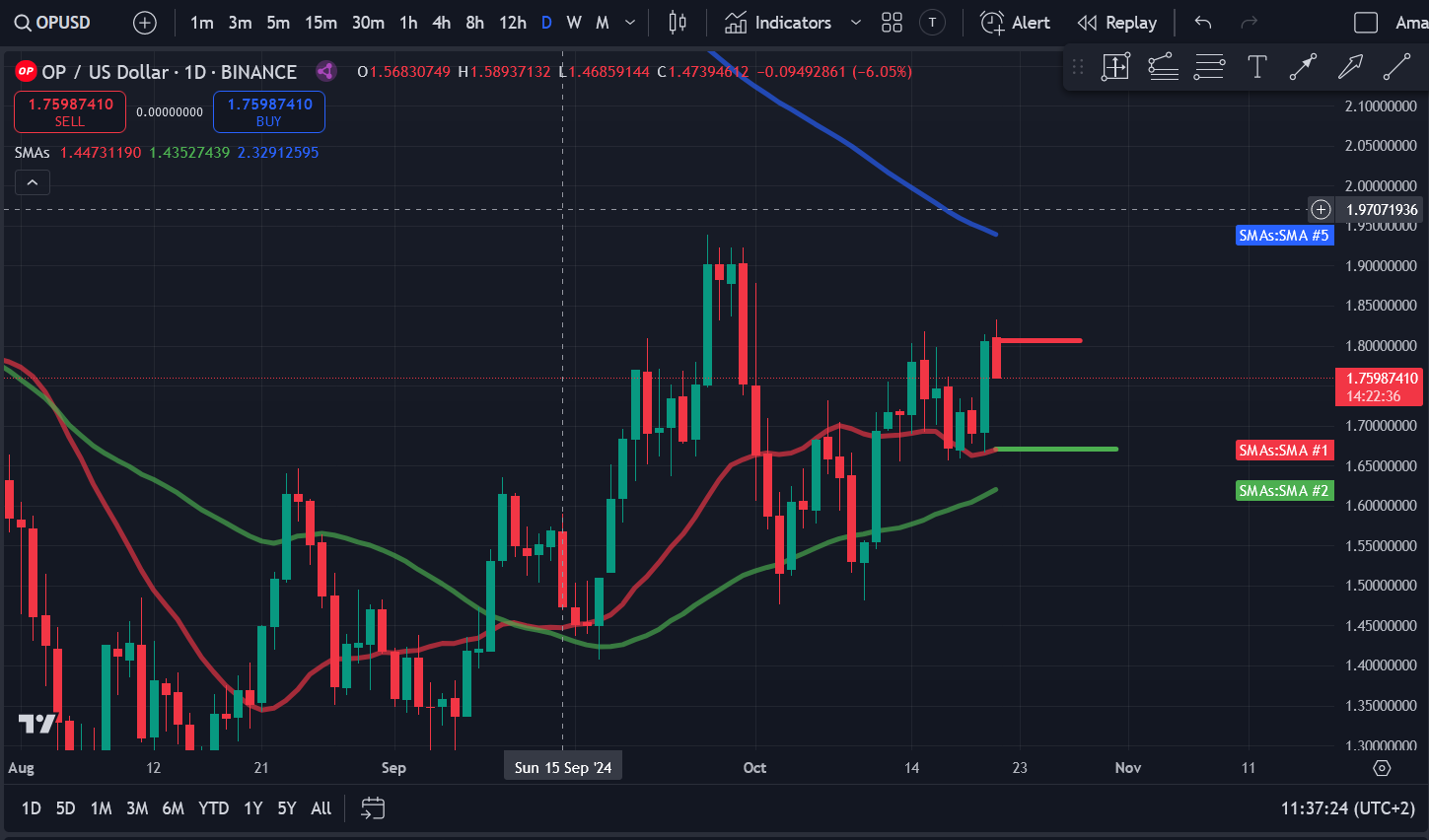Select the monthly M interval
Viewport: 1429px width, 840px height.
click(x=603, y=22)
